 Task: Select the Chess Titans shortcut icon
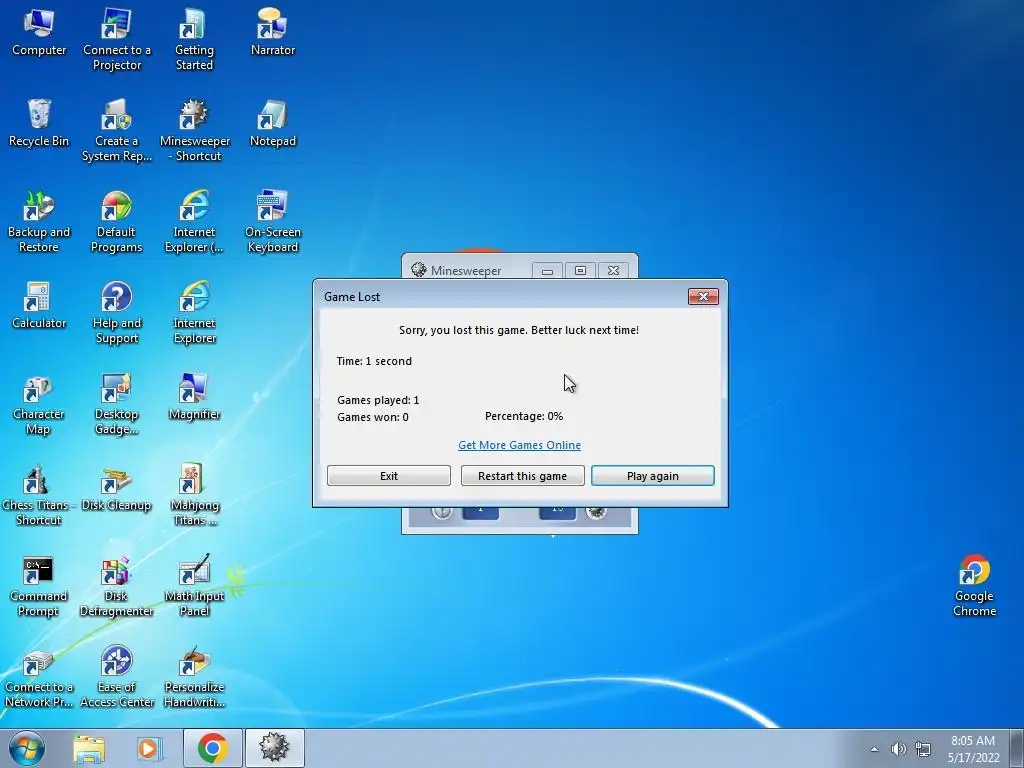[38, 494]
